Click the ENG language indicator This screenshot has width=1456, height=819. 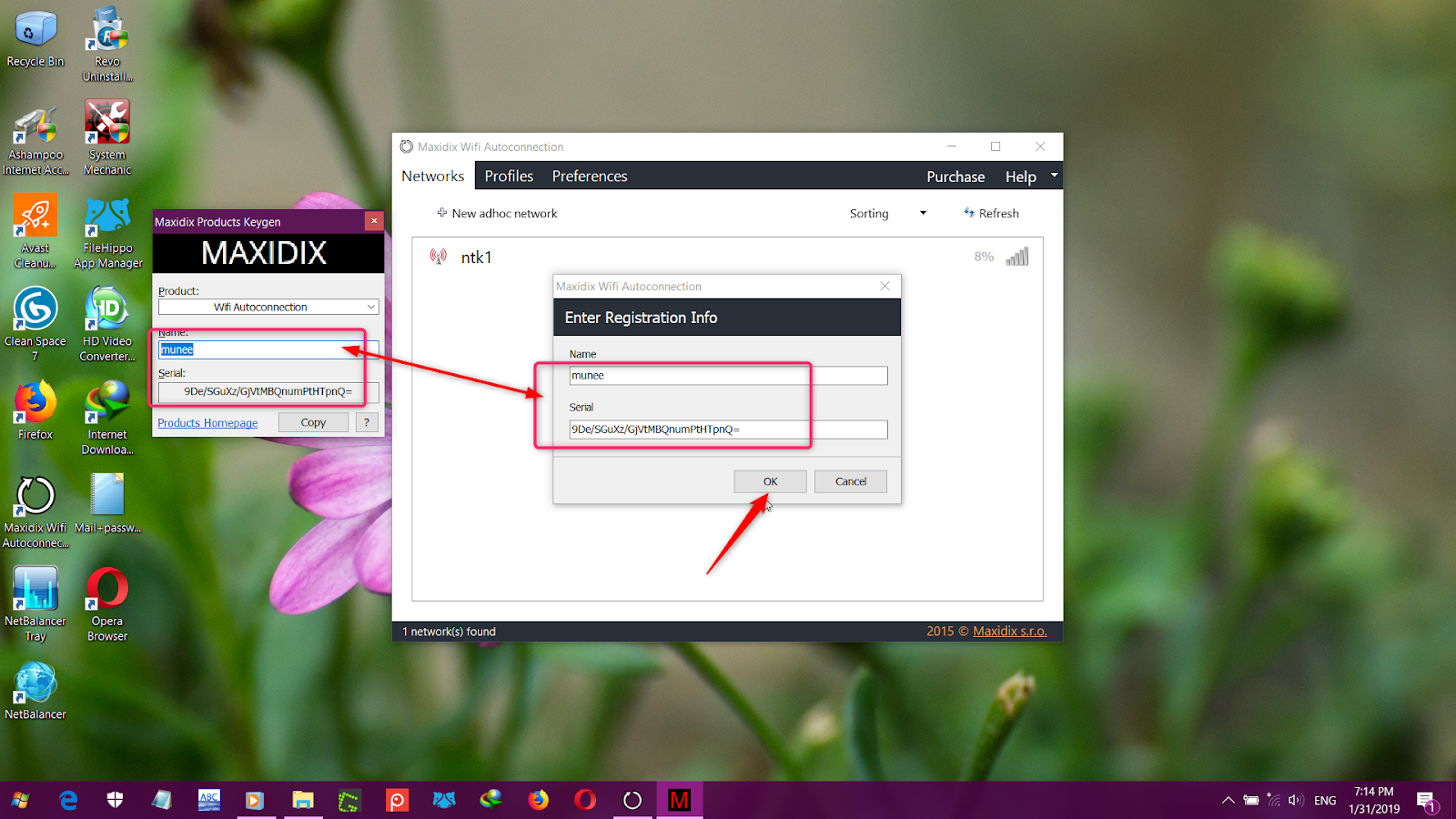1325,801
